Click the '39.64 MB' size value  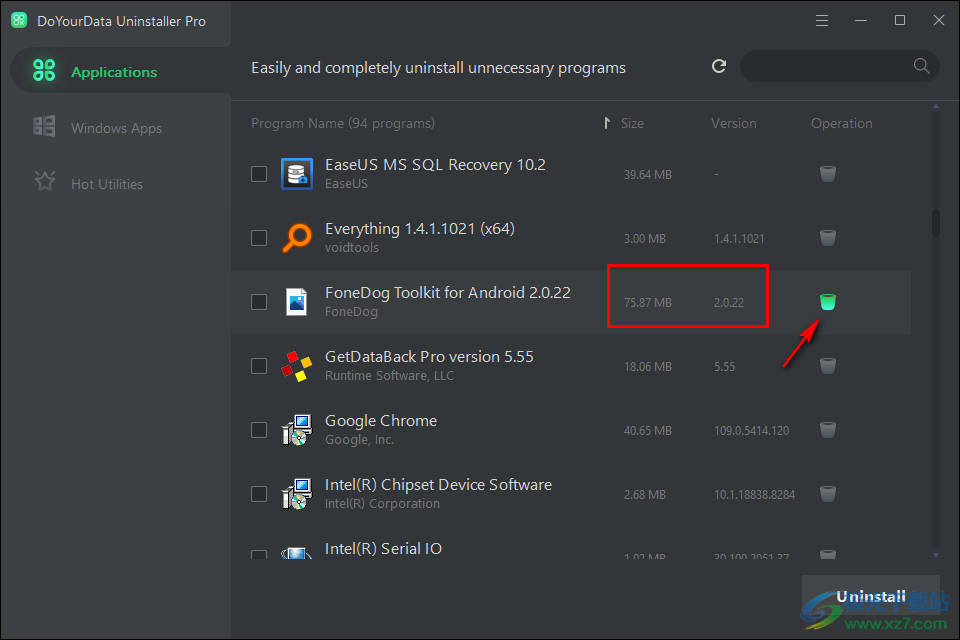(x=648, y=175)
